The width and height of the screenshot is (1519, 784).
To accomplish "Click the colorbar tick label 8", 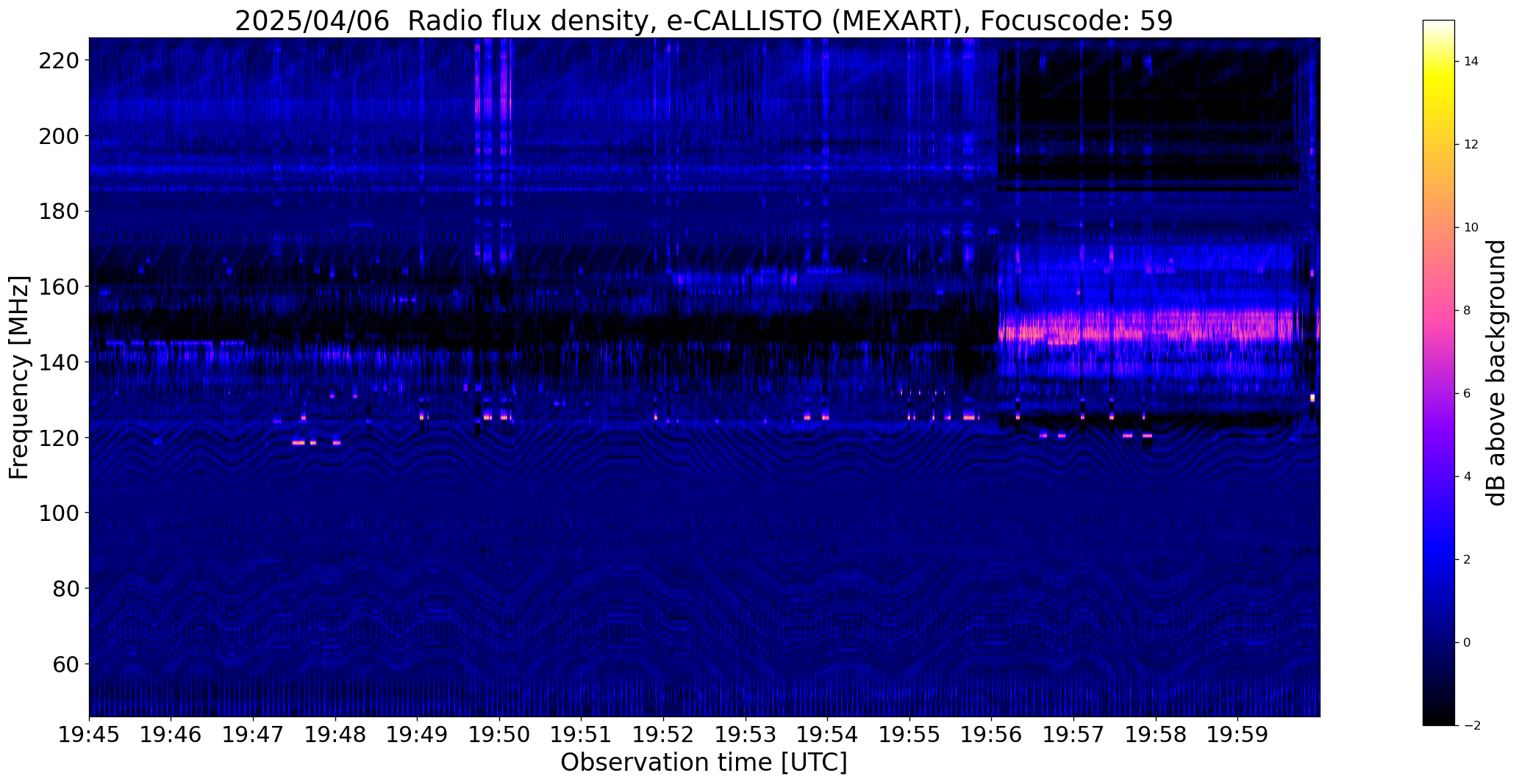I will pyautogui.click(x=1468, y=311).
